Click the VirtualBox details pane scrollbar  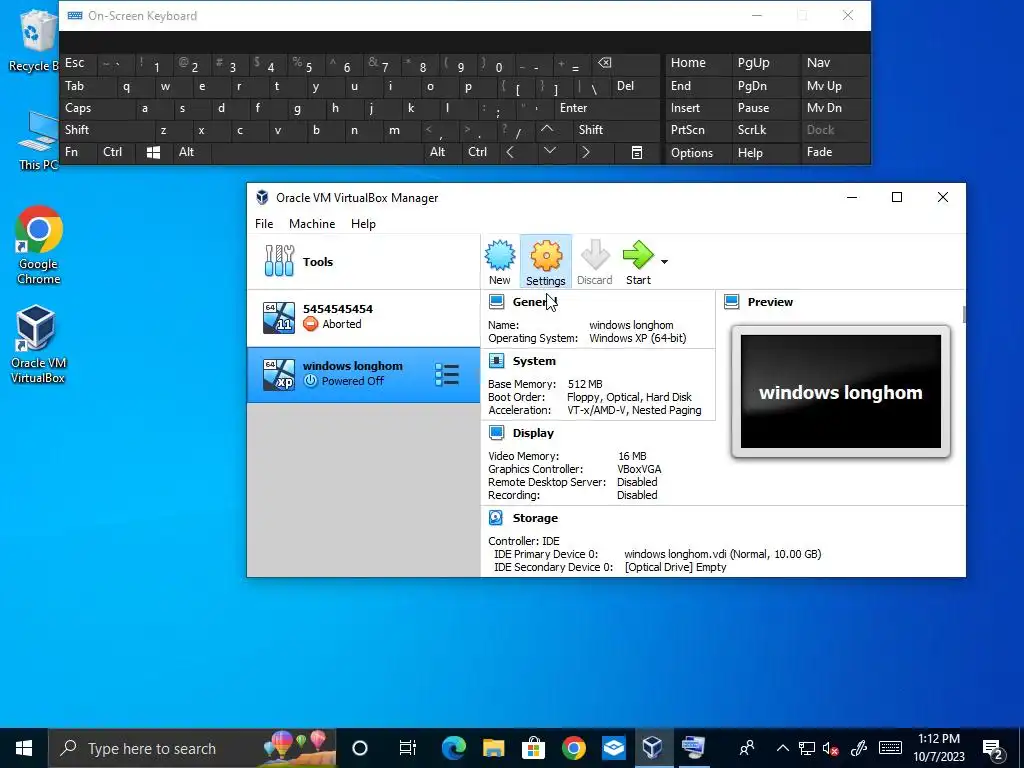point(964,313)
